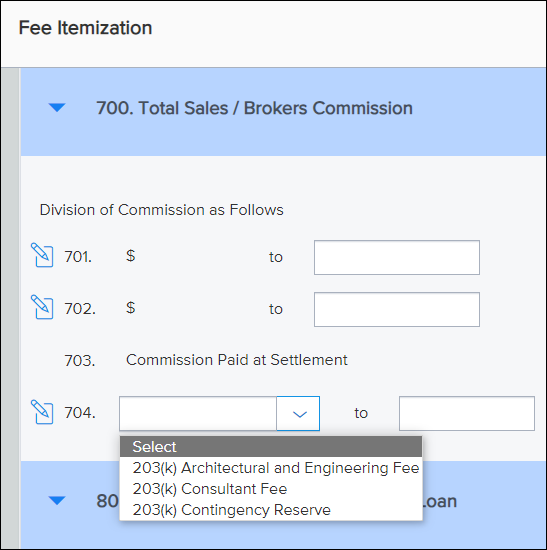This screenshot has width=547, height=550.
Task: Focus the 704 payee input field
Action: click(x=467, y=414)
